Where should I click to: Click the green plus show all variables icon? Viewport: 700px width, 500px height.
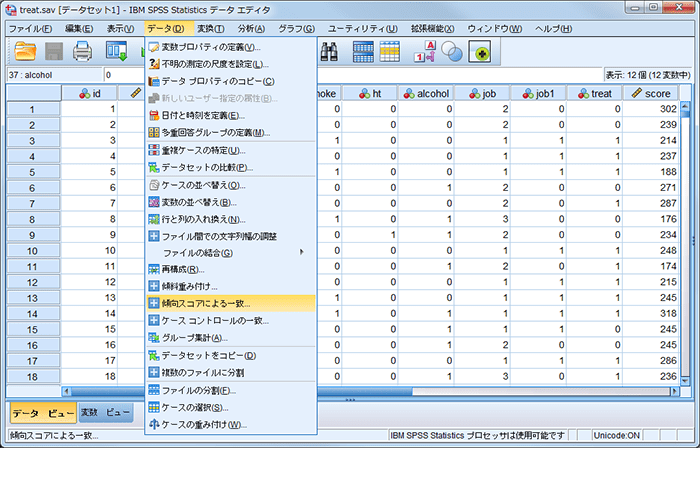(480, 51)
